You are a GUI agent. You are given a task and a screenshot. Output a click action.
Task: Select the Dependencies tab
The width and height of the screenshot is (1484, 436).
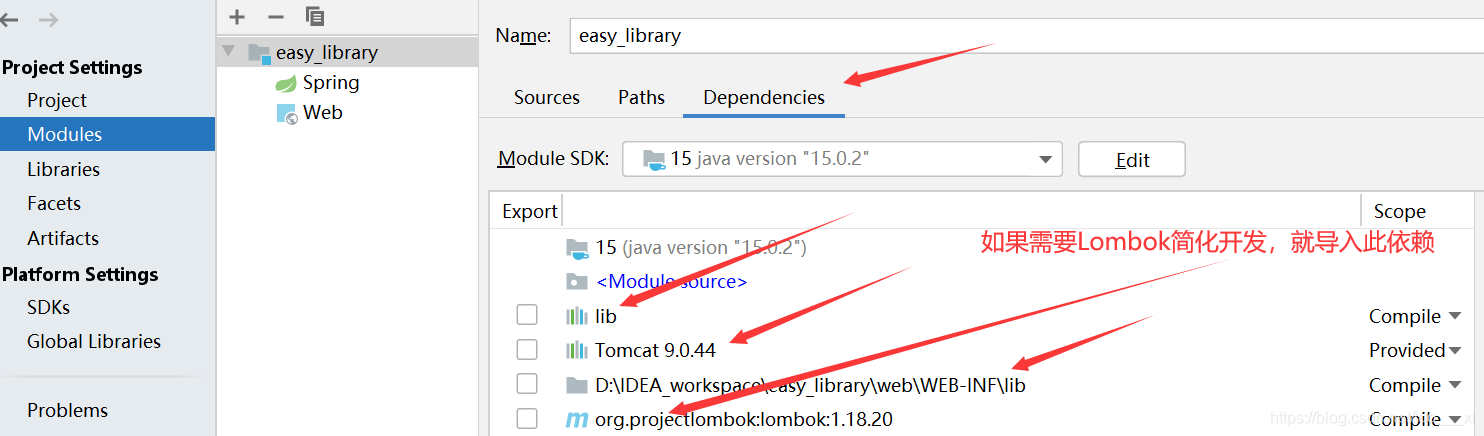click(764, 98)
